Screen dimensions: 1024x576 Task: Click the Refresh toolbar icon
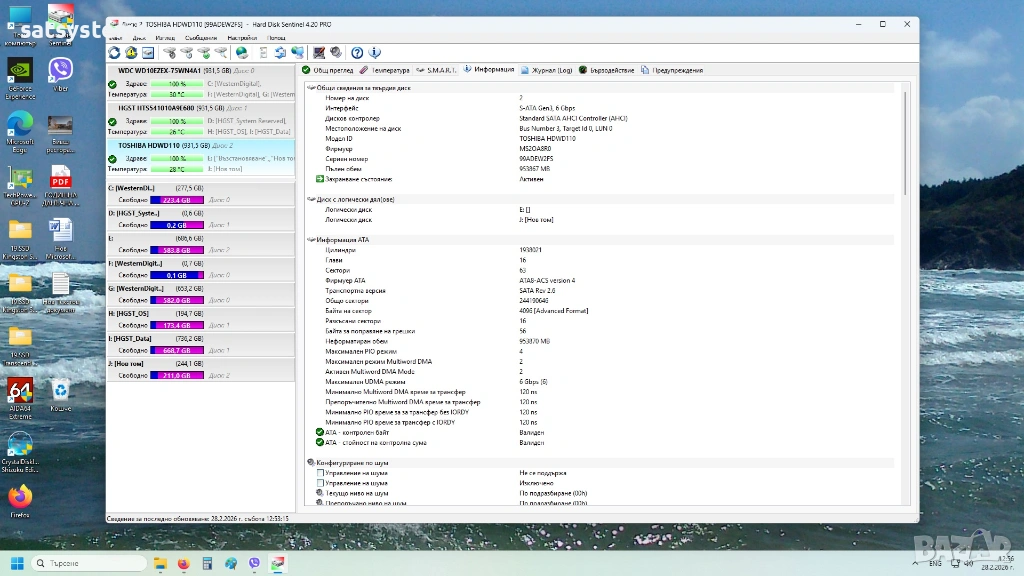tap(114, 53)
